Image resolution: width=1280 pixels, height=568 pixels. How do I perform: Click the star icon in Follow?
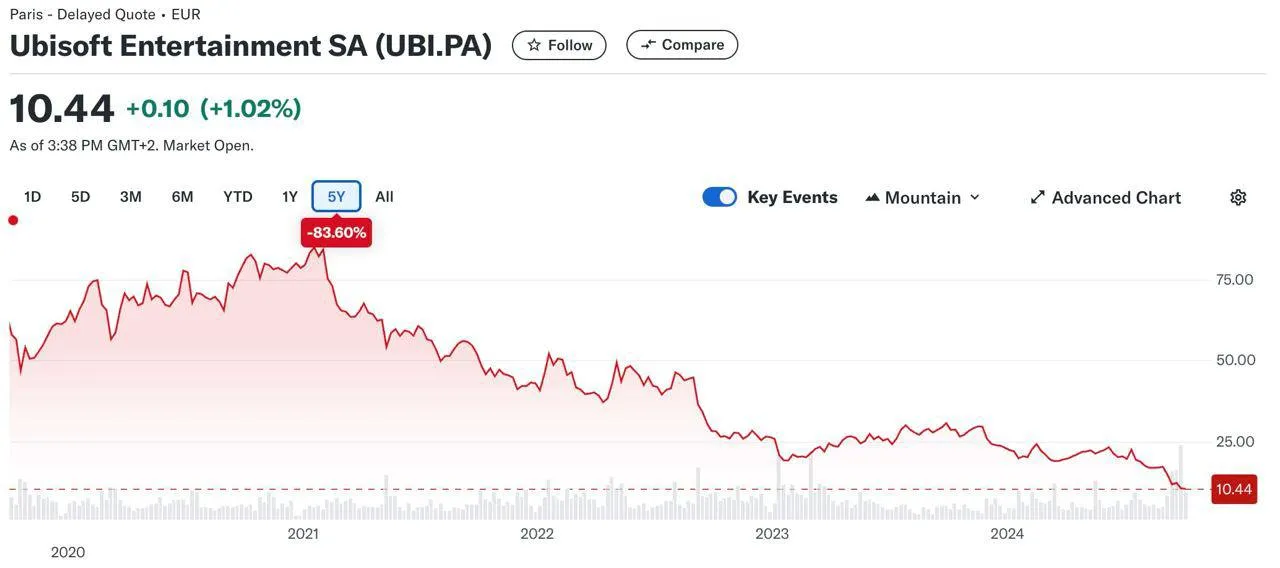pos(534,45)
